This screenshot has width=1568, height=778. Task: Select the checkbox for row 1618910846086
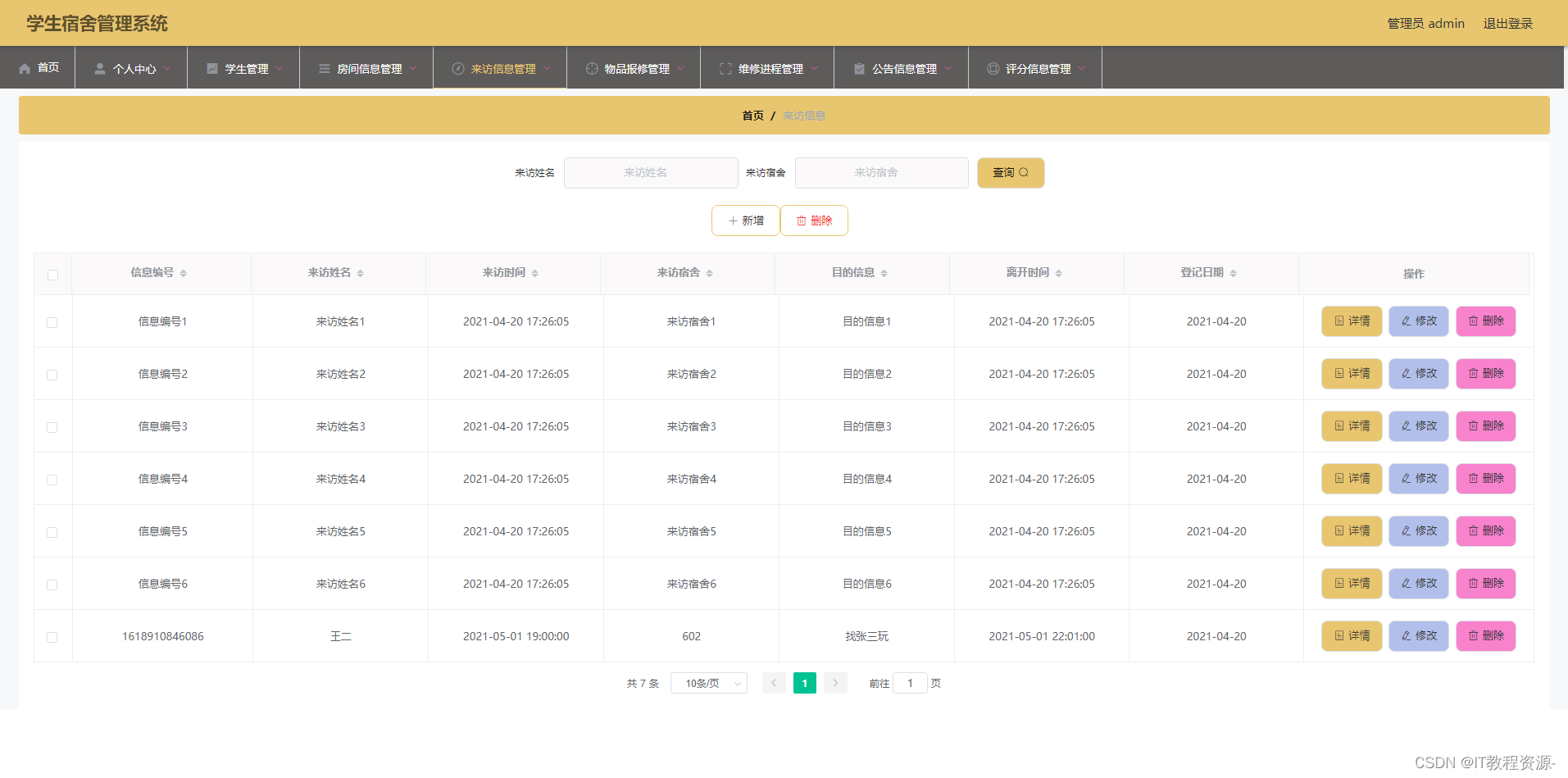pos(52,637)
